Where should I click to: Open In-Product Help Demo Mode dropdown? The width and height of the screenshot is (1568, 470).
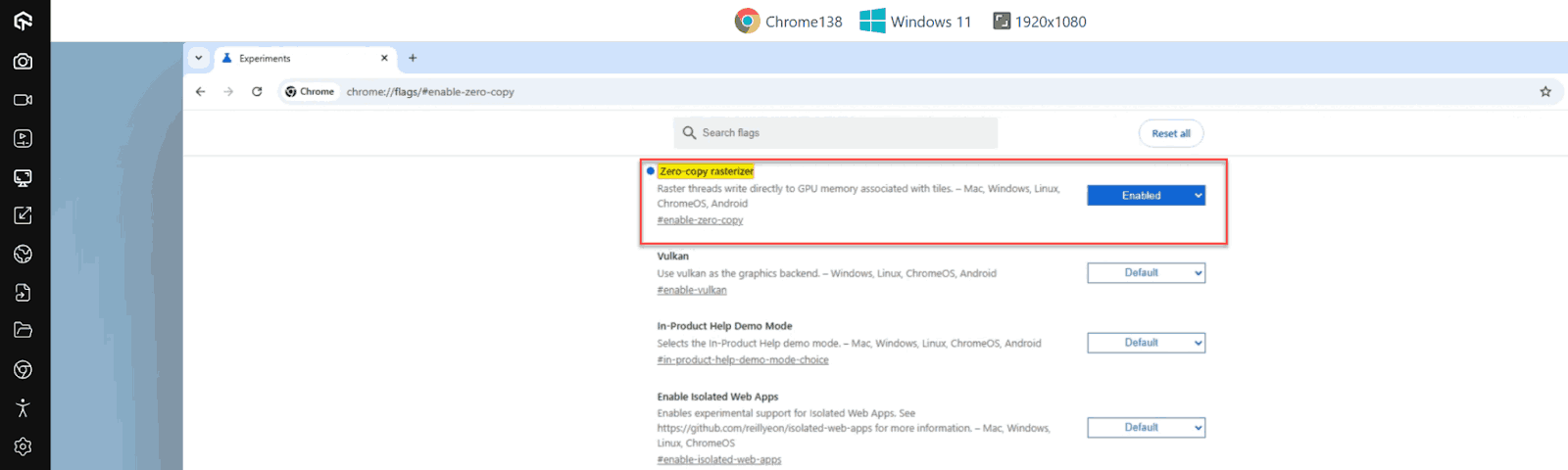click(1146, 343)
